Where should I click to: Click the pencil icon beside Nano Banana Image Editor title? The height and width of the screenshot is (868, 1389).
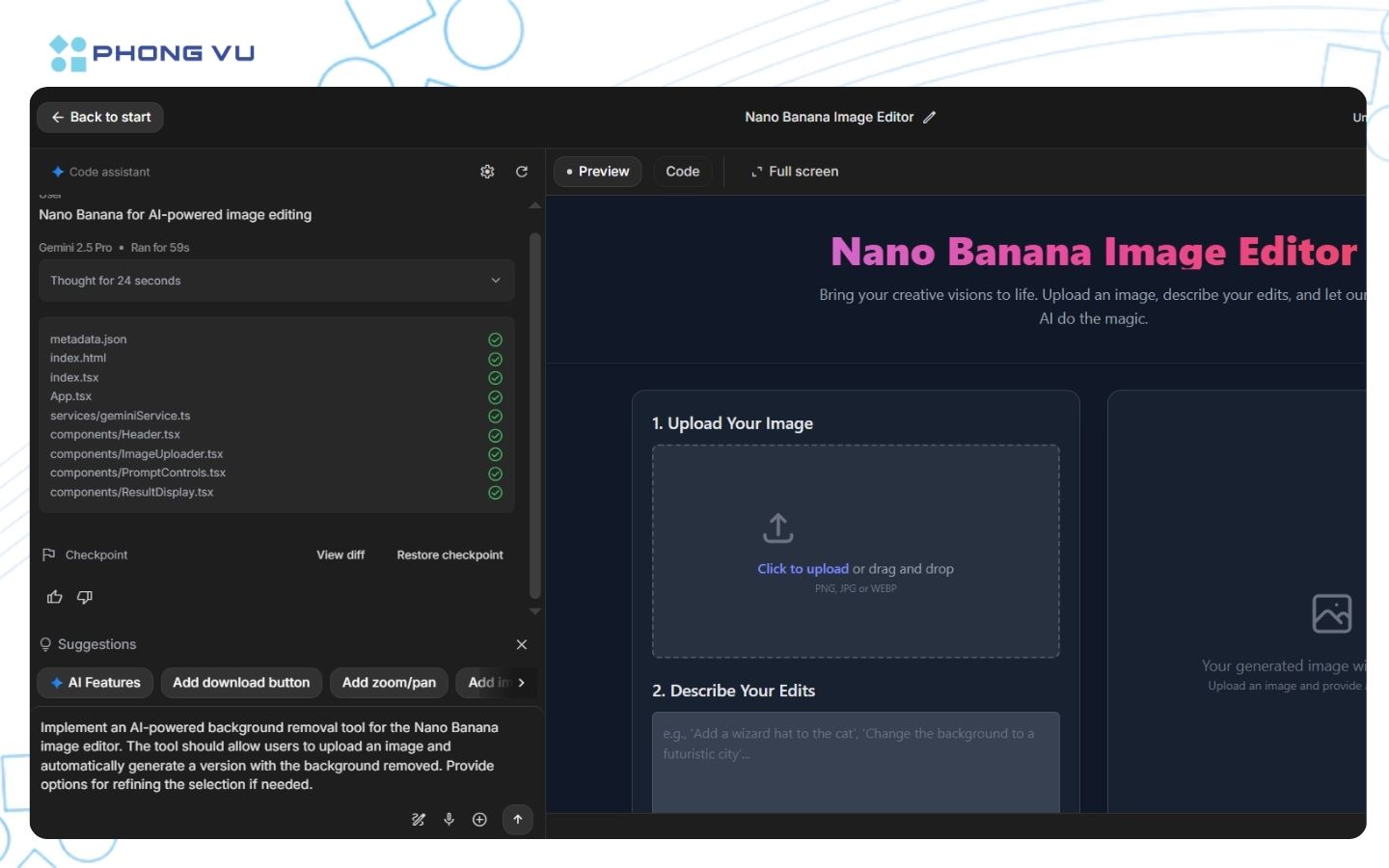pyautogui.click(x=929, y=117)
